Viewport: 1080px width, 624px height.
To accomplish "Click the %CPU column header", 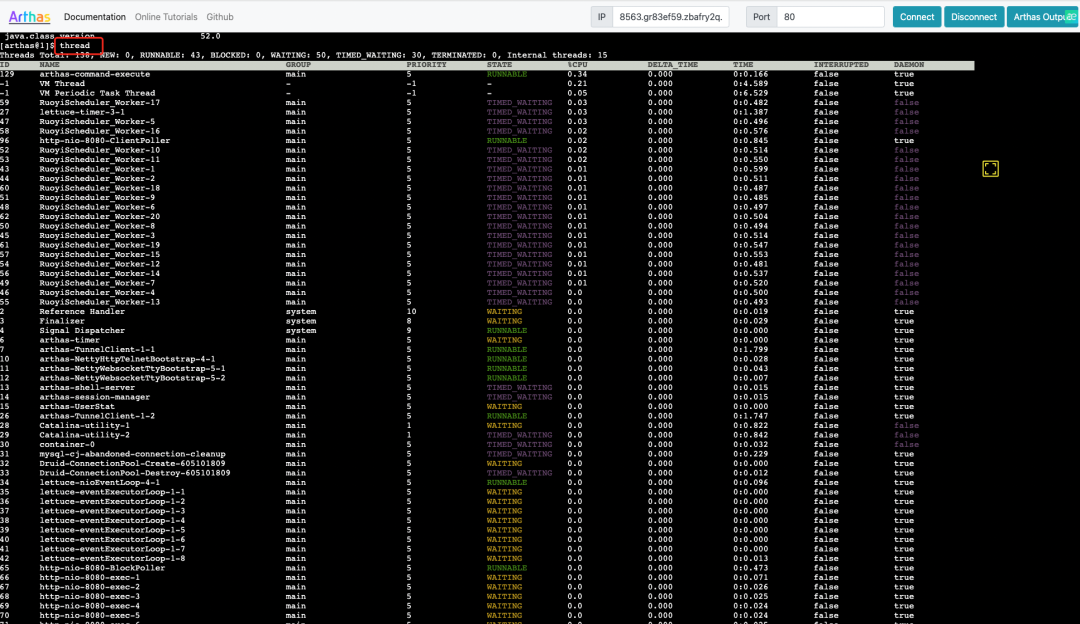I will tap(577, 65).
